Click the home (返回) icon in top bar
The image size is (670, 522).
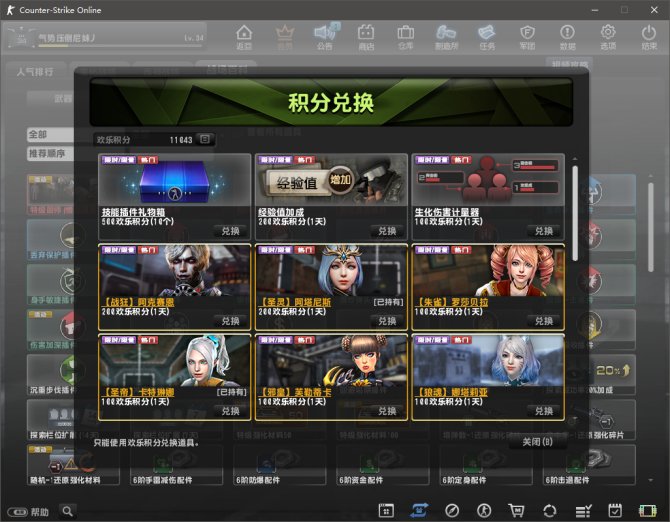pos(244,37)
